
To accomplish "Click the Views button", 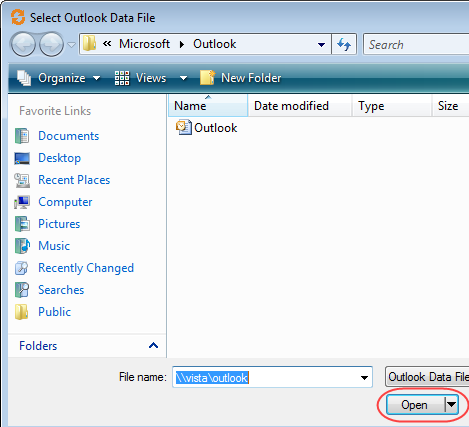I will pos(140,78).
